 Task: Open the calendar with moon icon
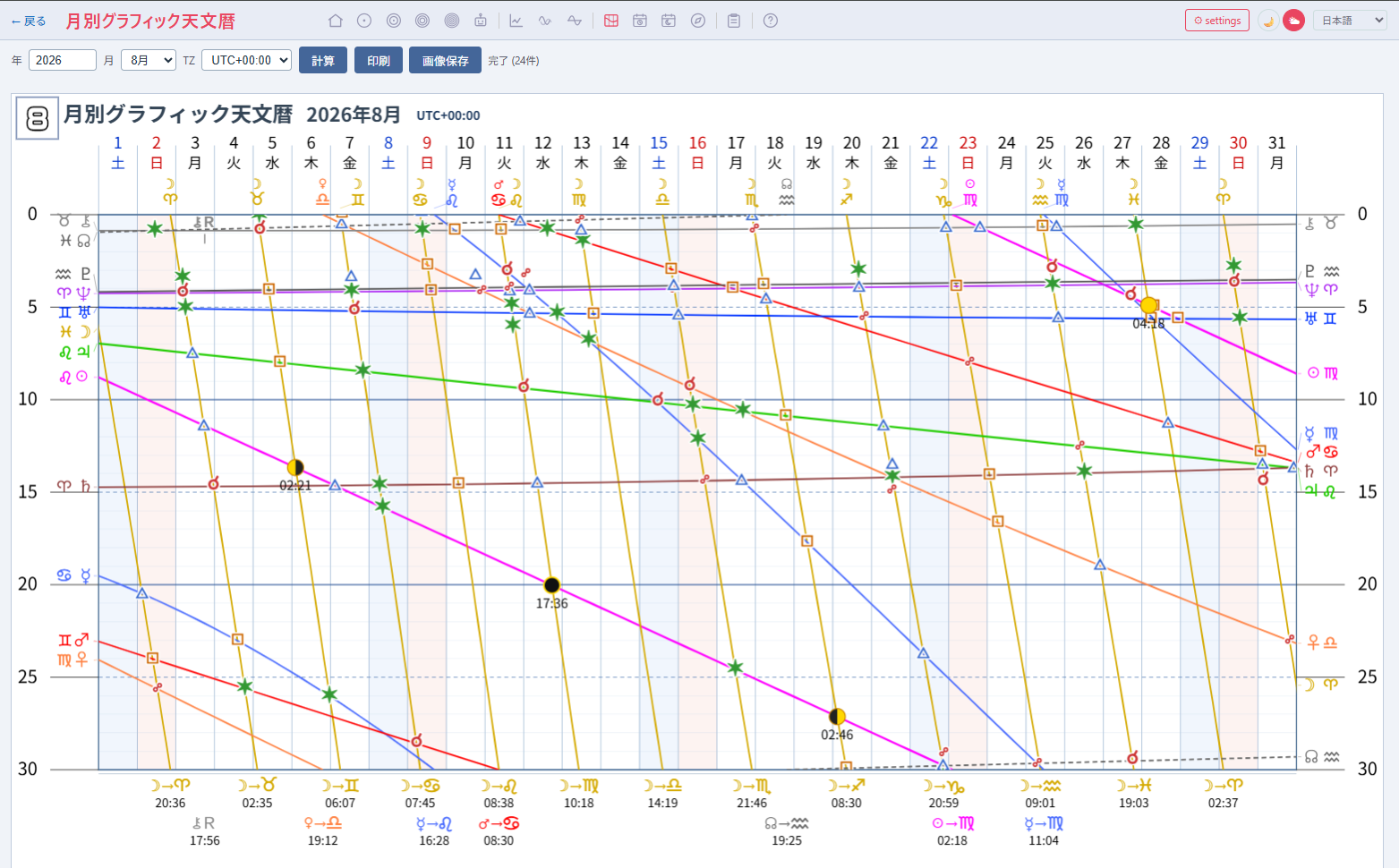[669, 21]
